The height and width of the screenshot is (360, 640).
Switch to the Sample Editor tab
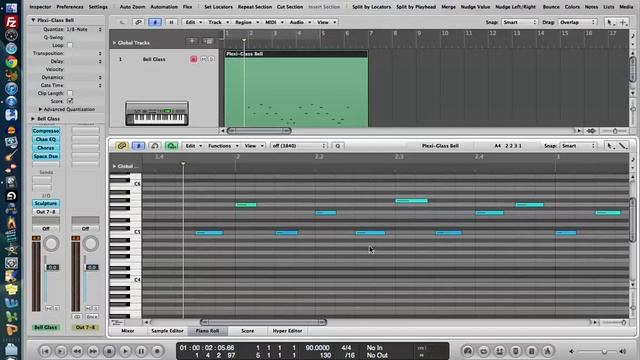click(x=167, y=331)
